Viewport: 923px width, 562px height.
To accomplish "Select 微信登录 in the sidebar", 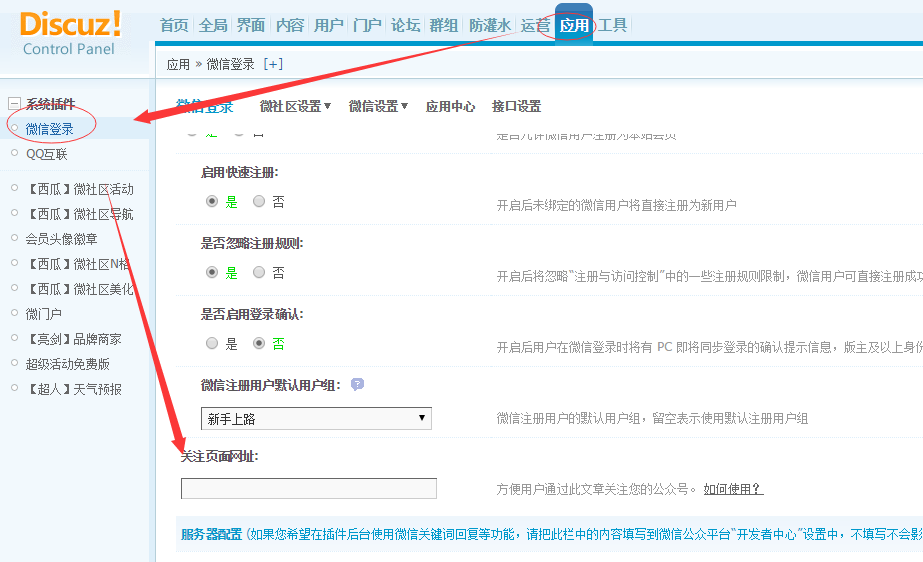I will click(49, 129).
